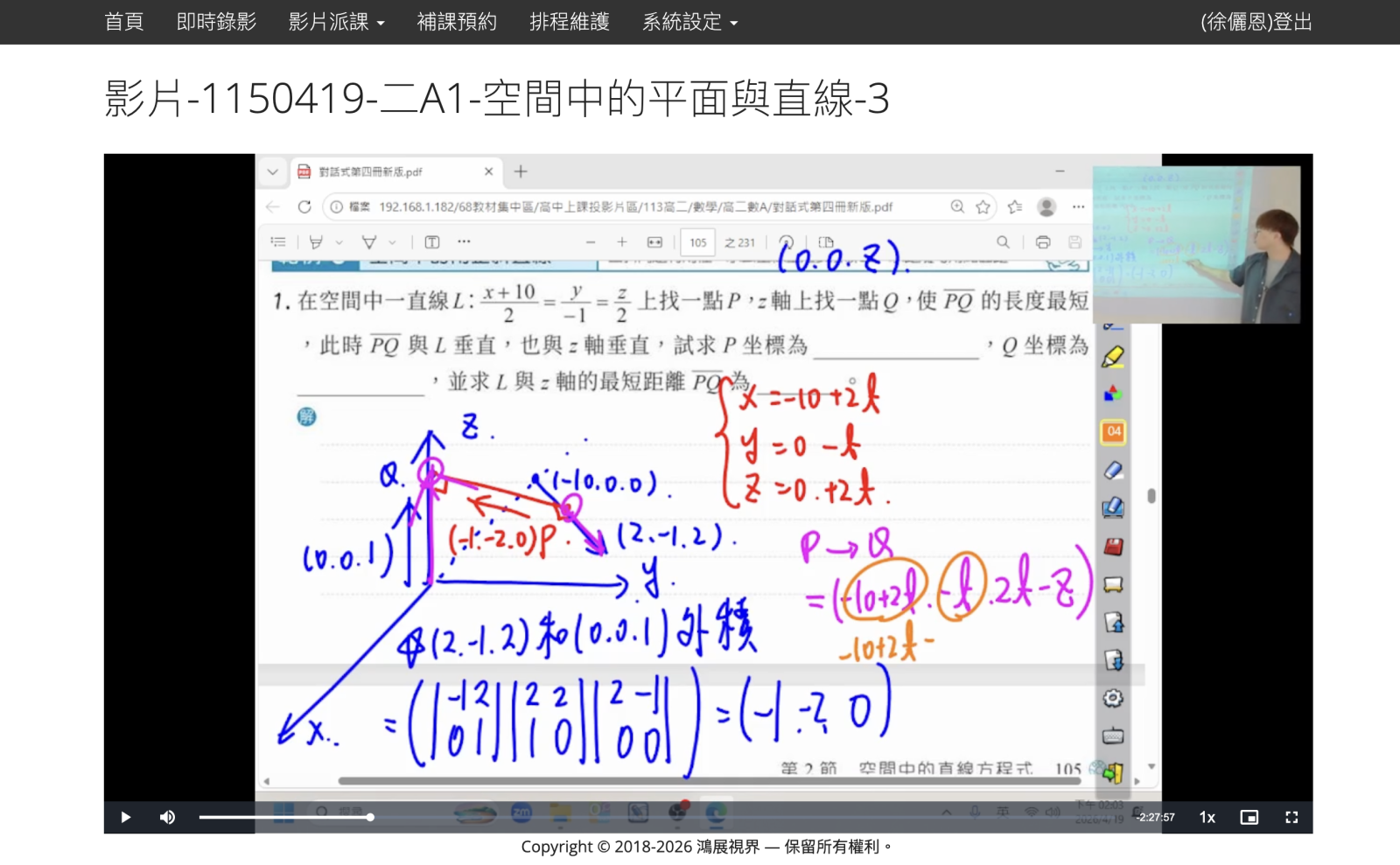Expand the 影片派課 dropdown menu
The height and width of the screenshot is (865, 1400).
point(337,22)
